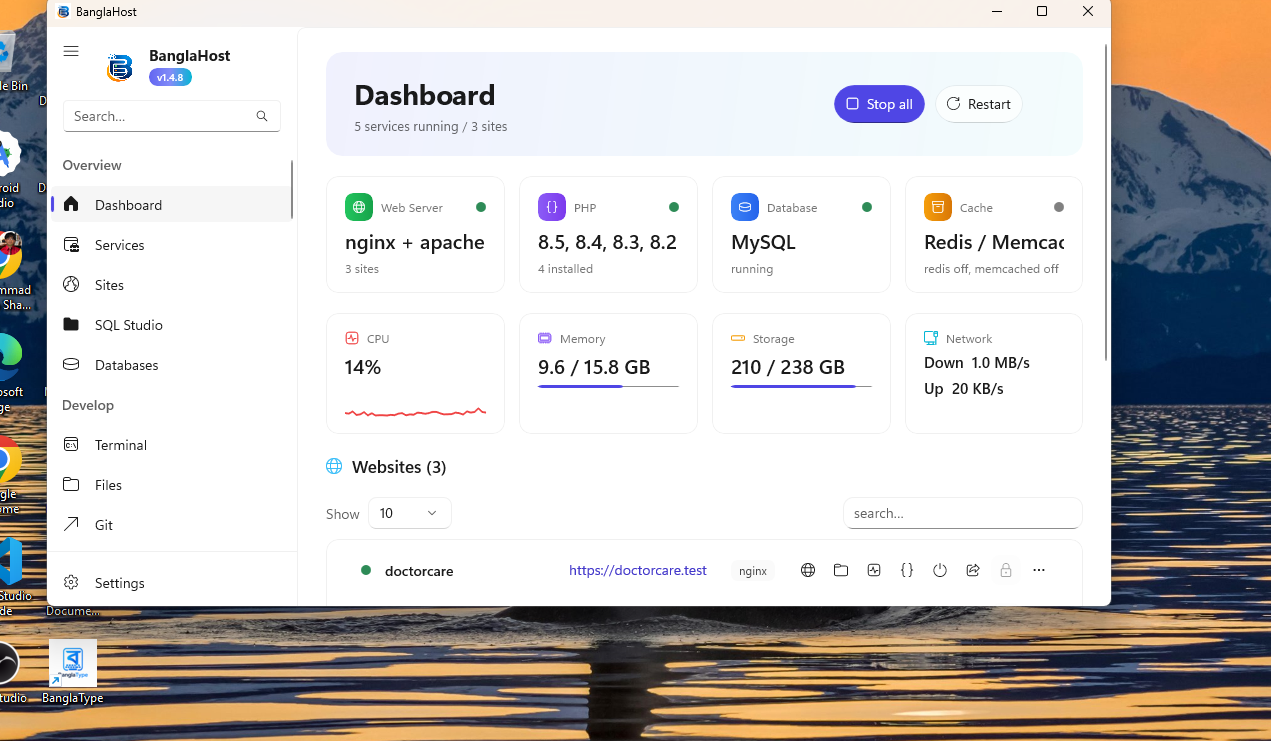Open the Services page
Image resolution: width=1271 pixels, height=741 pixels.
tap(171, 245)
